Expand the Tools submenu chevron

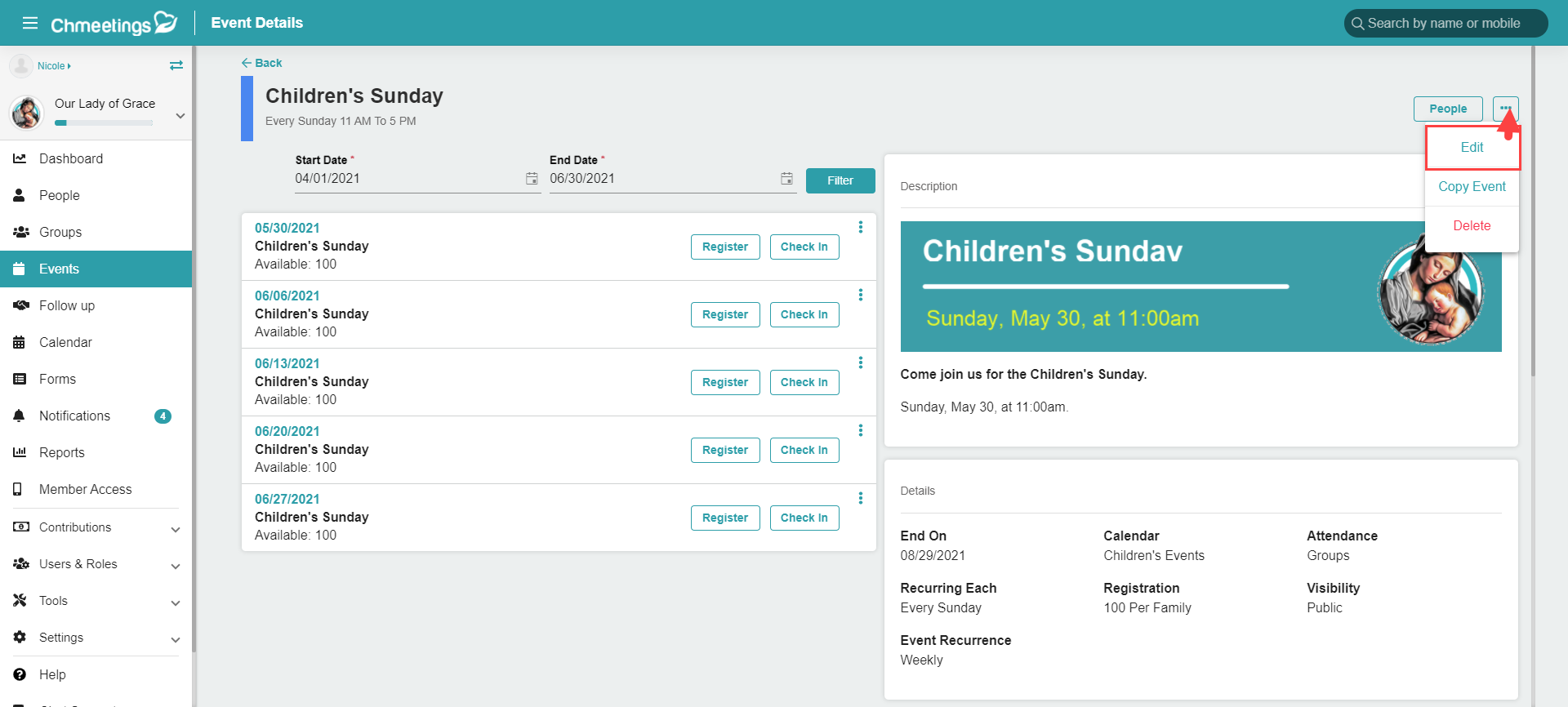click(x=176, y=603)
